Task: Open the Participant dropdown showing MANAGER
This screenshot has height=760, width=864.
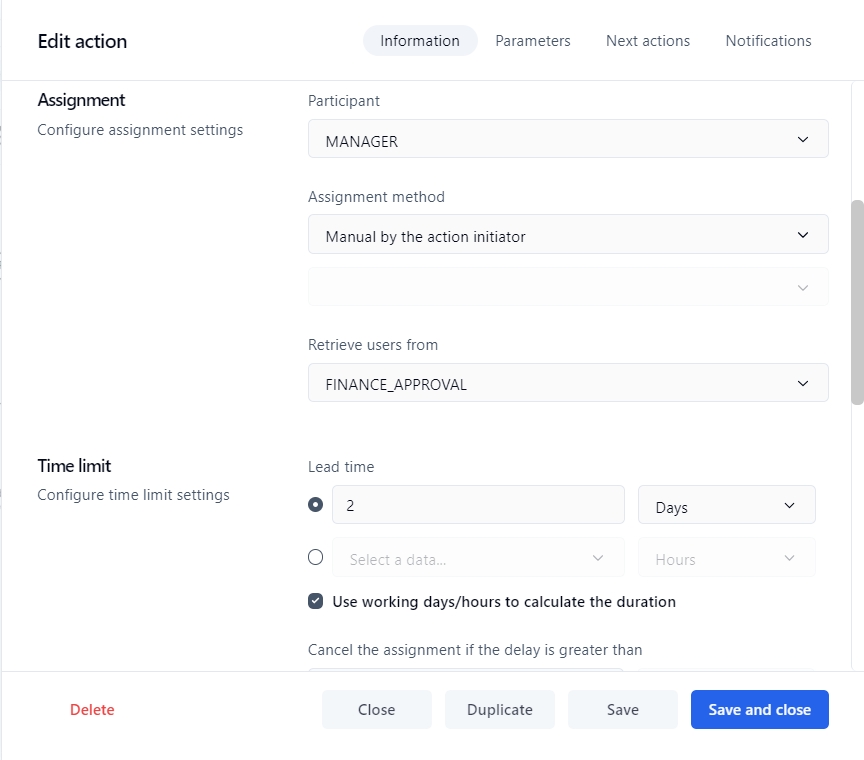Action: (x=567, y=140)
